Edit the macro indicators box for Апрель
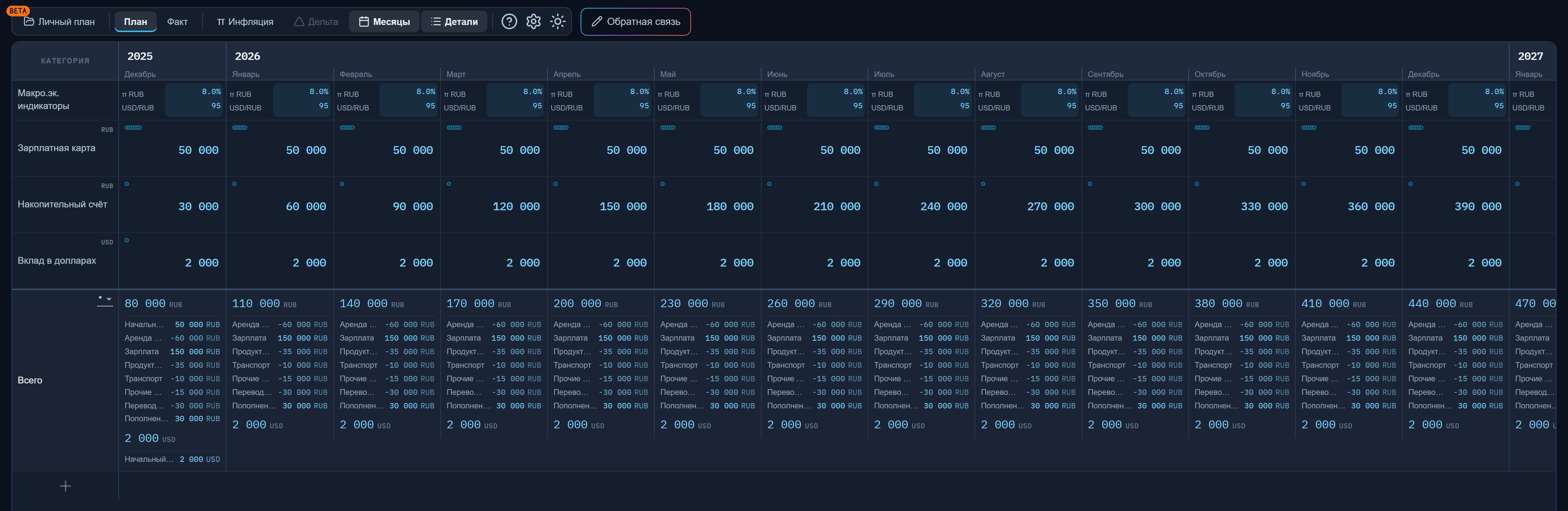 pyautogui.click(x=622, y=99)
